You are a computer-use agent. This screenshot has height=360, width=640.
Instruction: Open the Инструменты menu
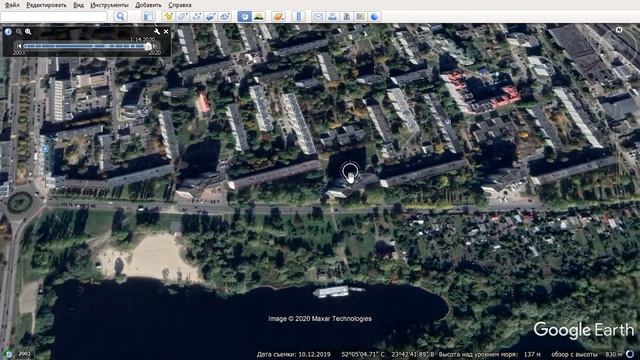point(109,5)
